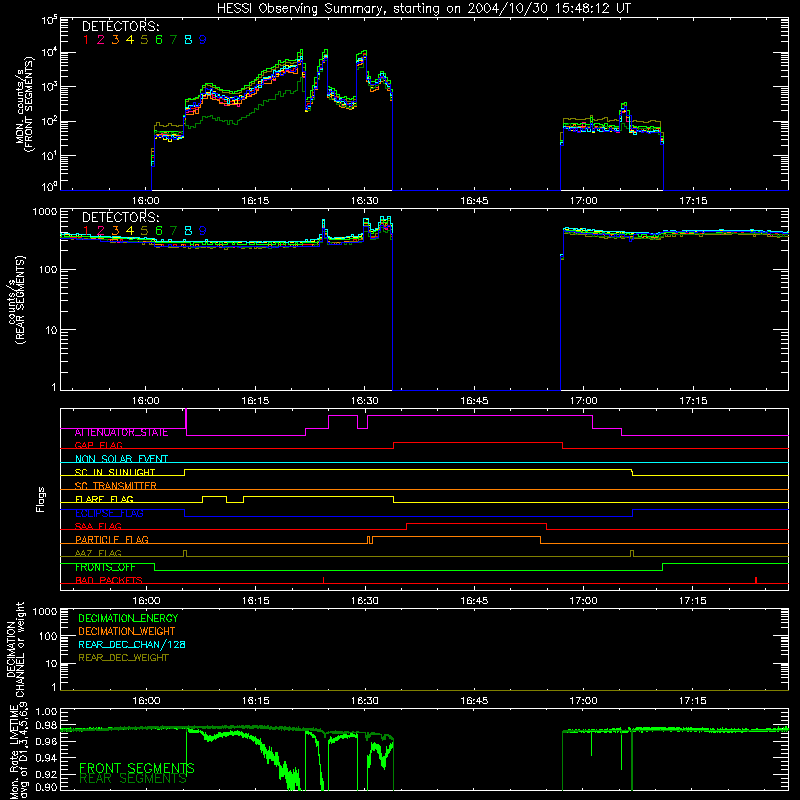Select the FLARE_FLAG label

point(104,499)
